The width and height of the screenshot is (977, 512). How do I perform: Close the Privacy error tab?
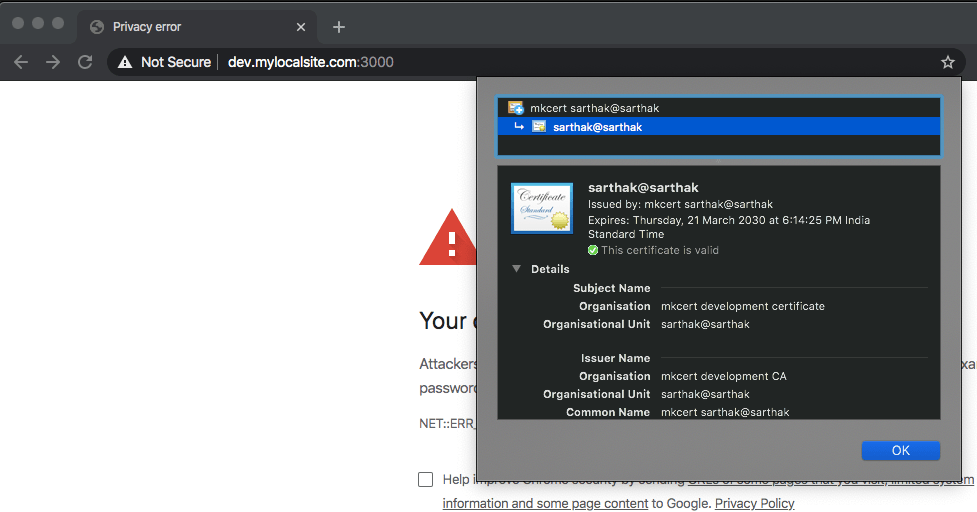[301, 27]
